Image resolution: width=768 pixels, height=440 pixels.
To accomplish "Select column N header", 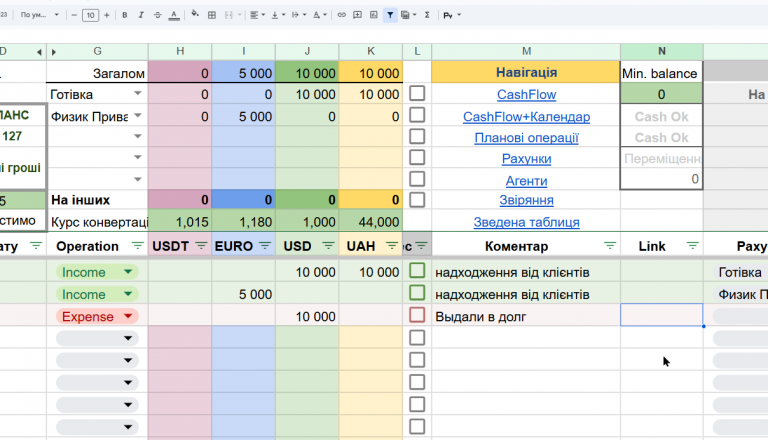I will coord(662,51).
